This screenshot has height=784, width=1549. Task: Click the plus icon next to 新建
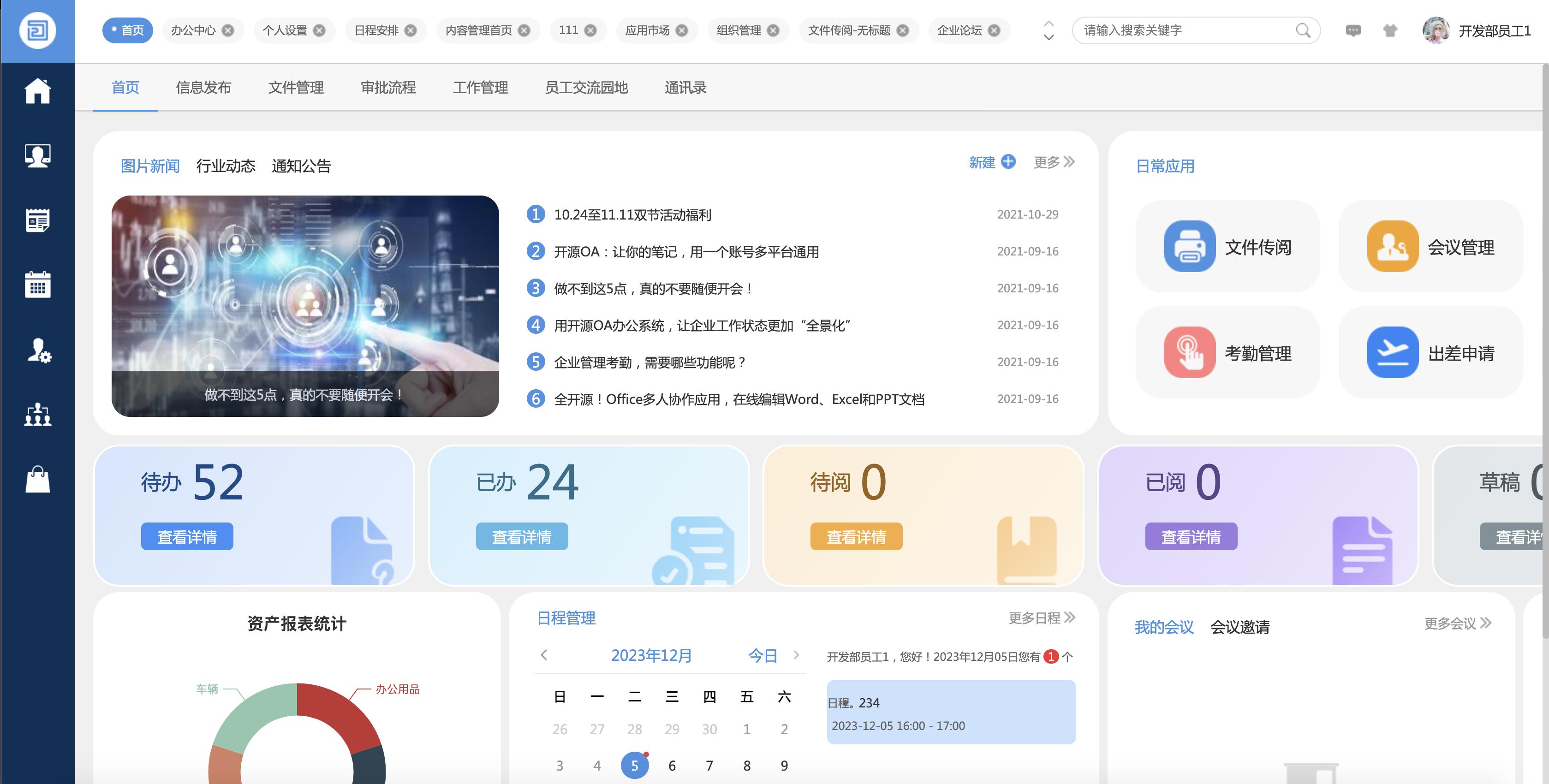click(x=1008, y=162)
